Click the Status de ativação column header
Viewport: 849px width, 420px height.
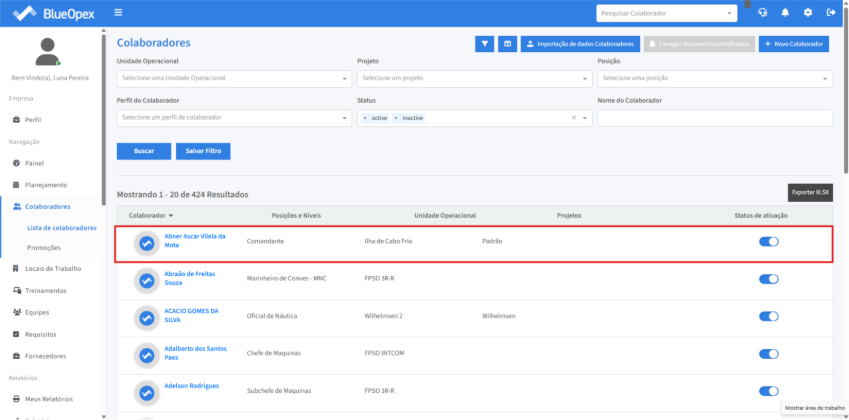[x=761, y=215]
